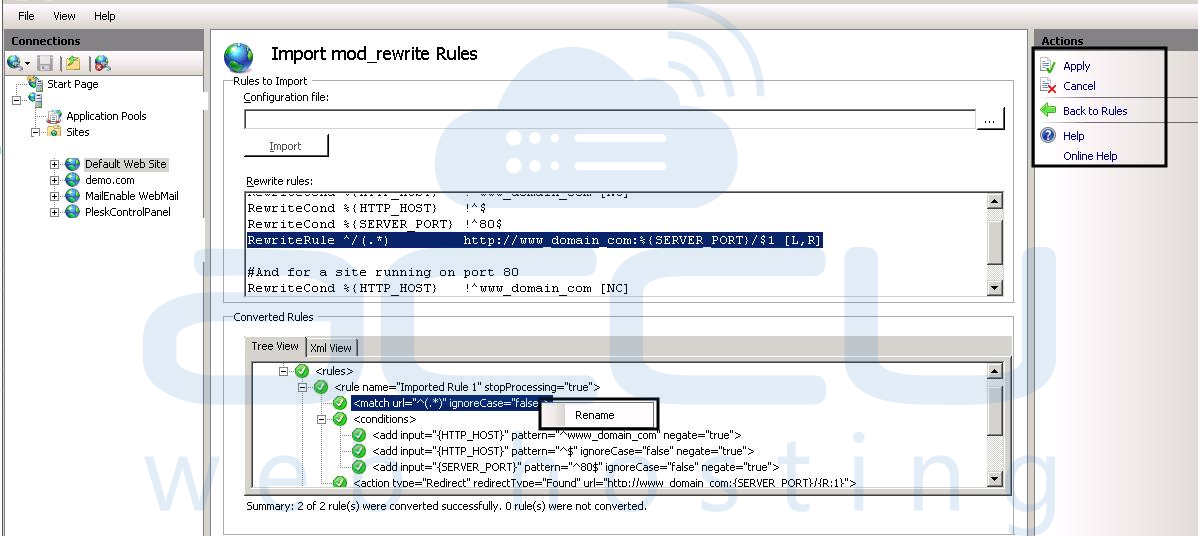Viewport: 1198px width, 536px height.
Task: Select the highlighted RewriteRule line
Action: 534,241
